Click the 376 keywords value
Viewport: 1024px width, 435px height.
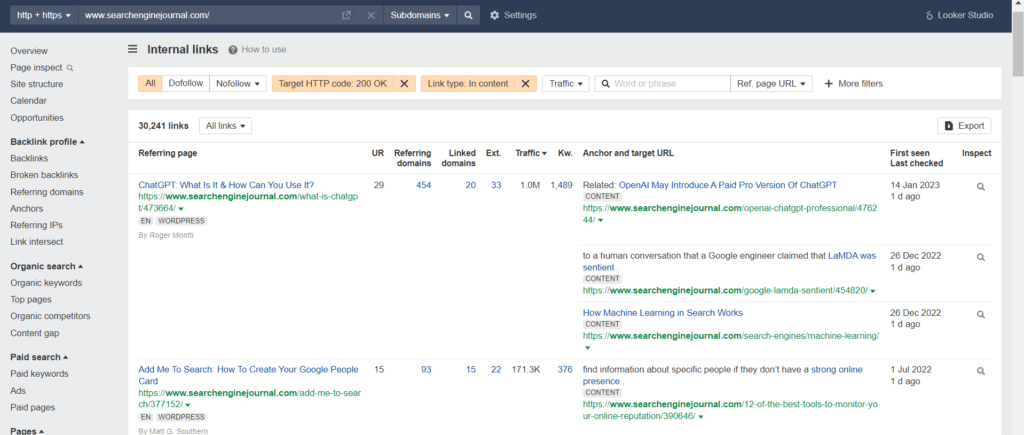[565, 370]
